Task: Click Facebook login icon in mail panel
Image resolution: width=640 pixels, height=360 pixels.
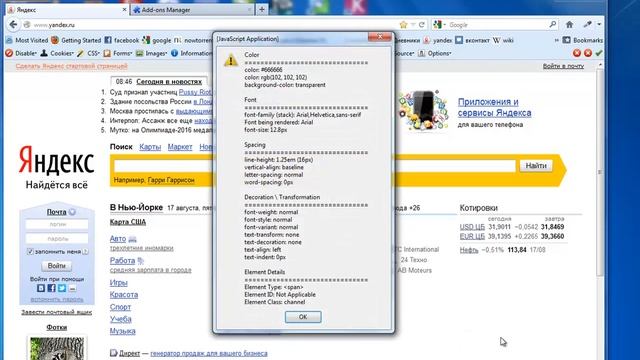Action: [51, 288]
